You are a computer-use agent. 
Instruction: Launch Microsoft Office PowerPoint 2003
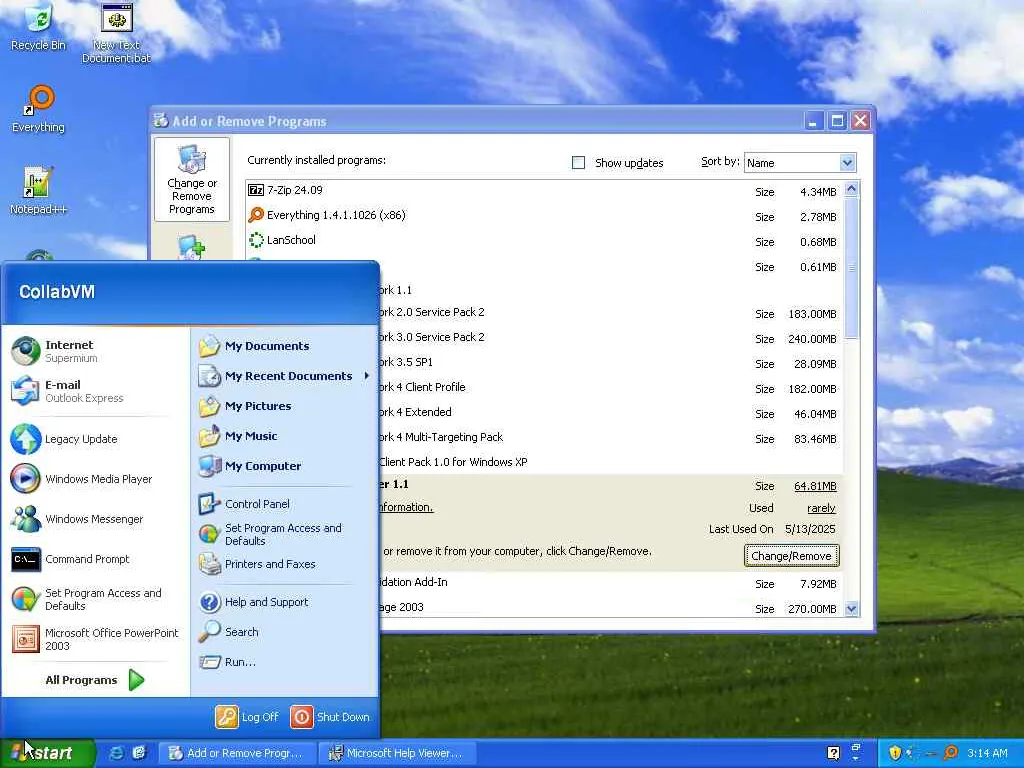coord(95,639)
